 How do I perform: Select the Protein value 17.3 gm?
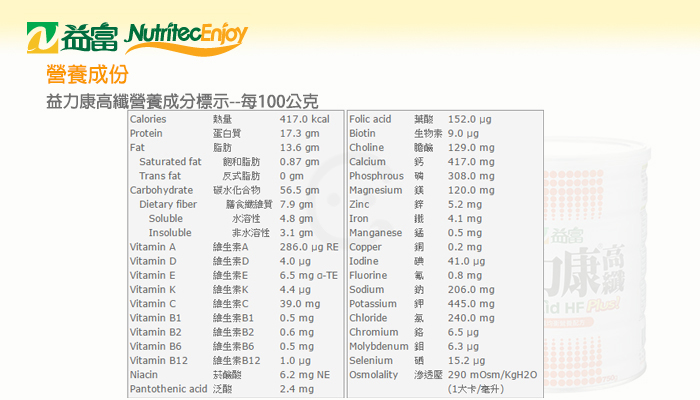[300, 133]
